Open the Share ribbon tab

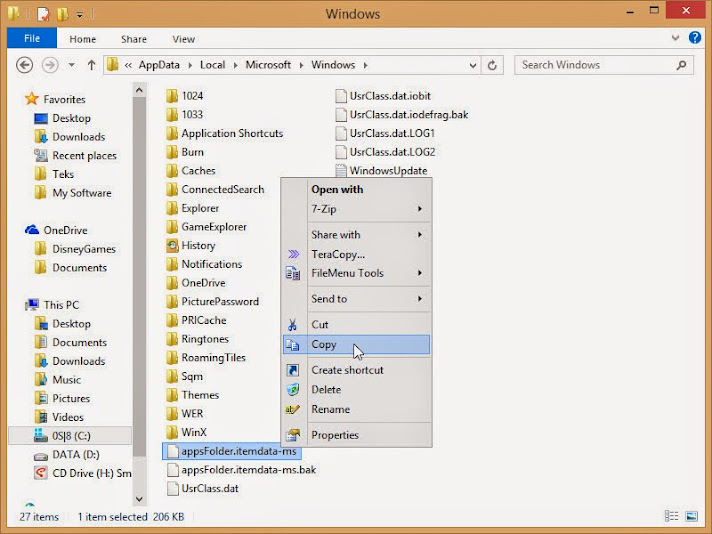click(134, 39)
